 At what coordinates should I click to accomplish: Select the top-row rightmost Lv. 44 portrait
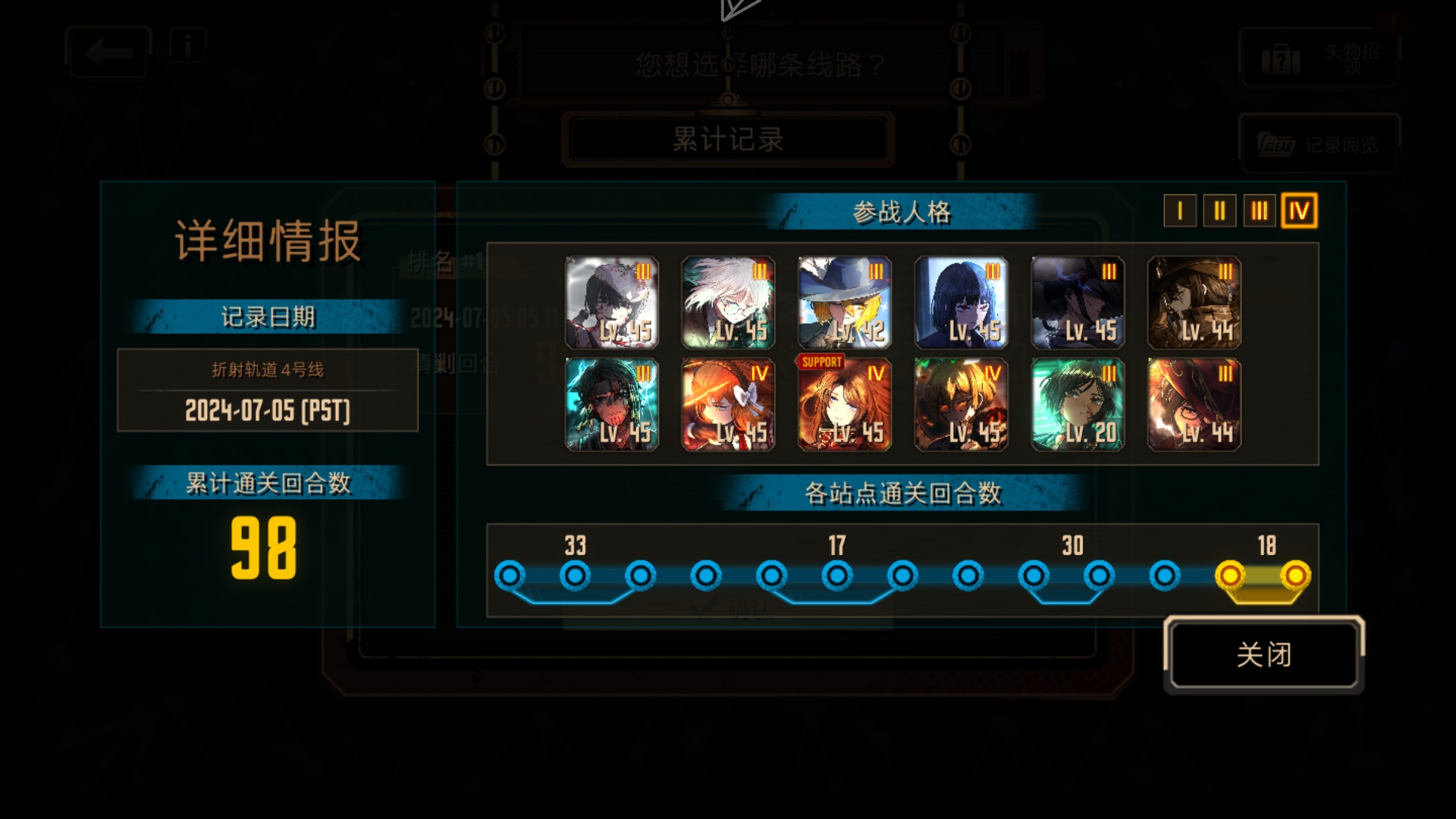click(1194, 303)
